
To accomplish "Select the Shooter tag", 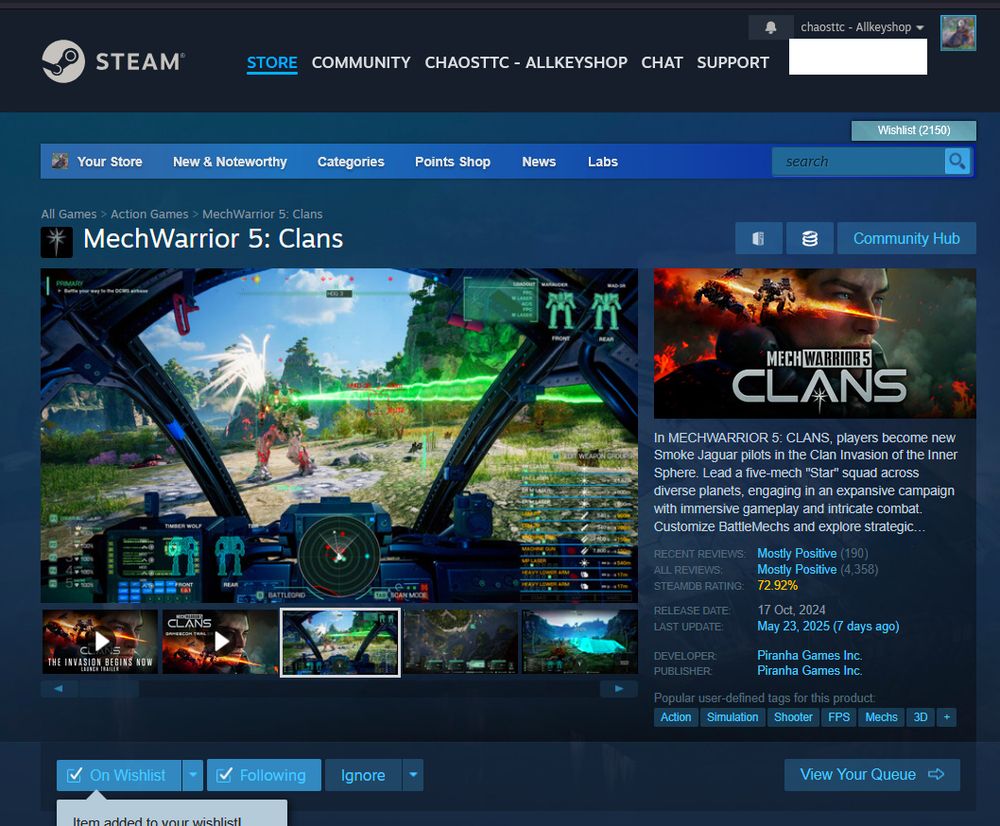I will click(x=793, y=717).
